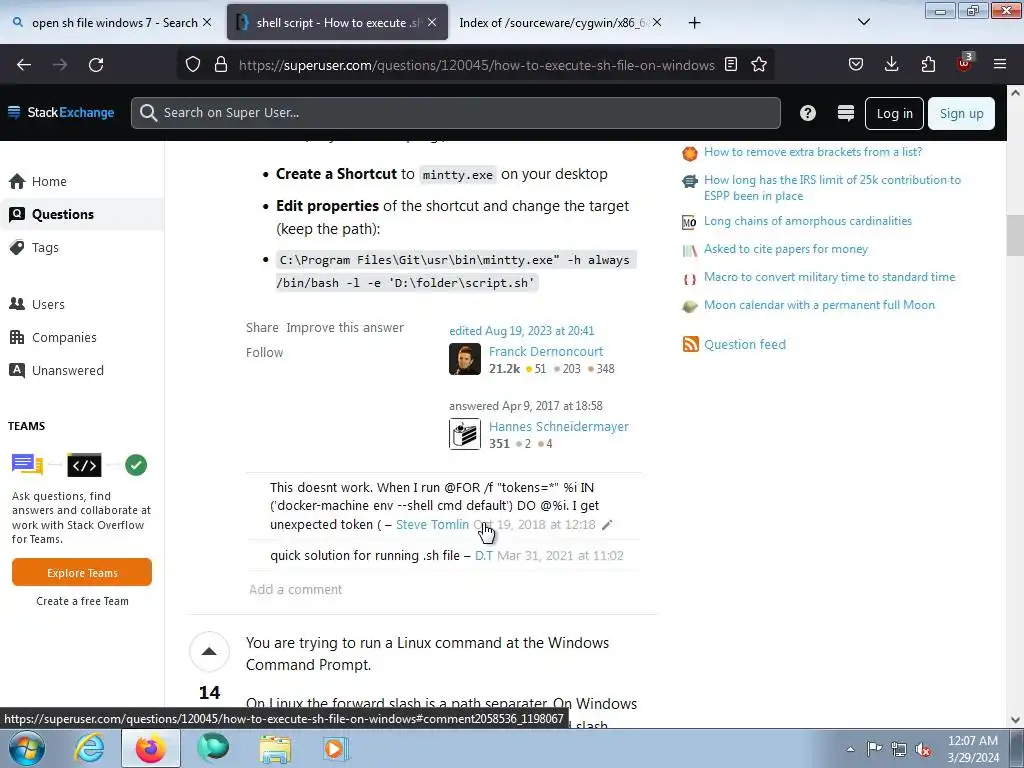Image resolution: width=1024 pixels, height=768 pixels.
Task: Open 'Macro to convert military time' link
Action: tap(829, 277)
